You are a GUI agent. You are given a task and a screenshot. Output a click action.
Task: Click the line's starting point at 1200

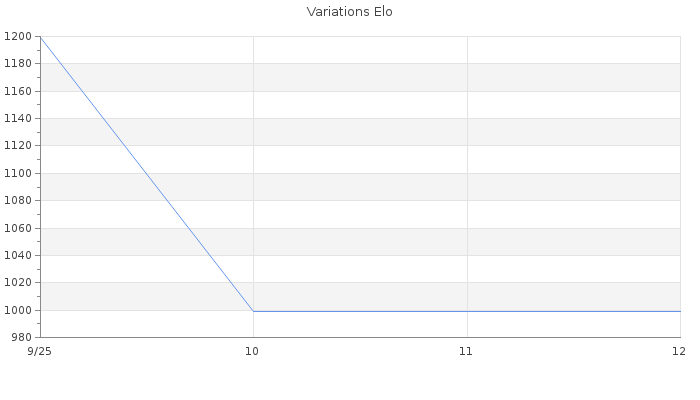tap(40, 37)
